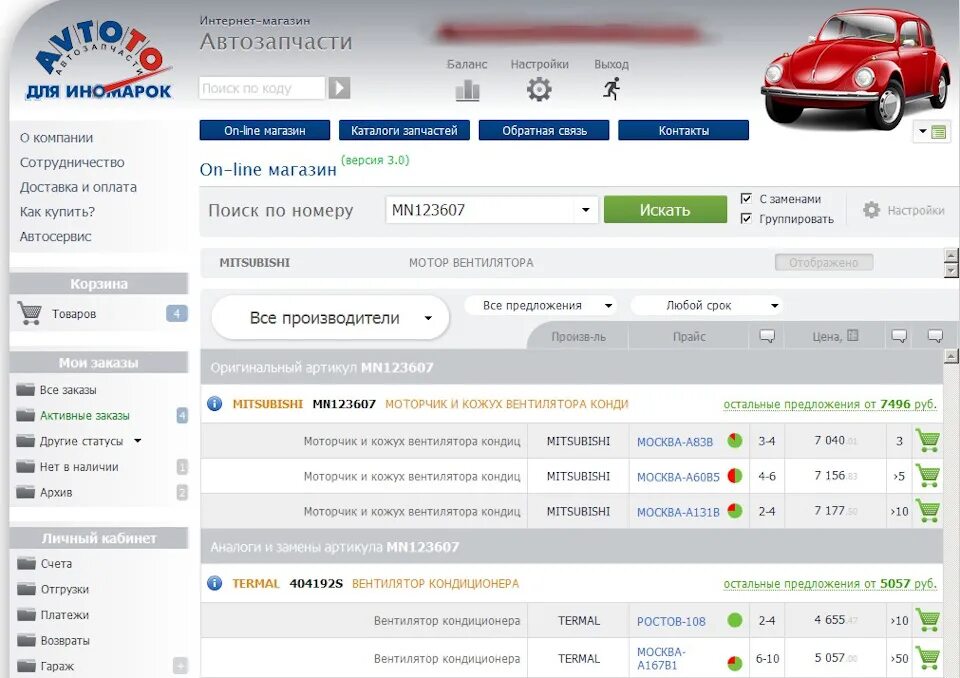
Task: Click the running man logout icon
Action: (612, 89)
